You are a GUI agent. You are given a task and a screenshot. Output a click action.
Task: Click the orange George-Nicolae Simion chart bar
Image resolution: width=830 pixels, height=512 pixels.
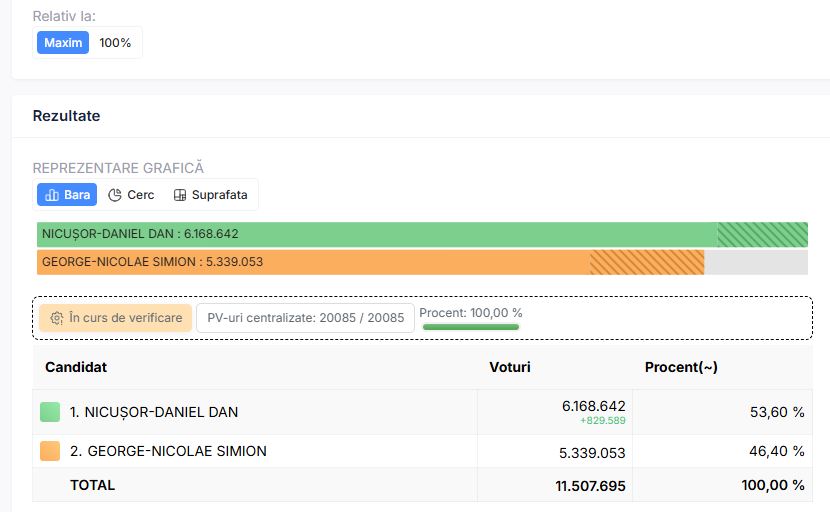(371, 262)
